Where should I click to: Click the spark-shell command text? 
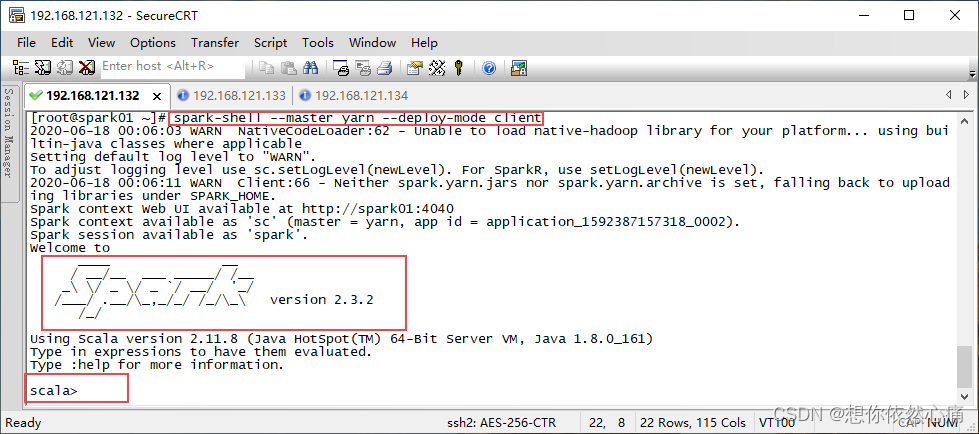click(358, 117)
